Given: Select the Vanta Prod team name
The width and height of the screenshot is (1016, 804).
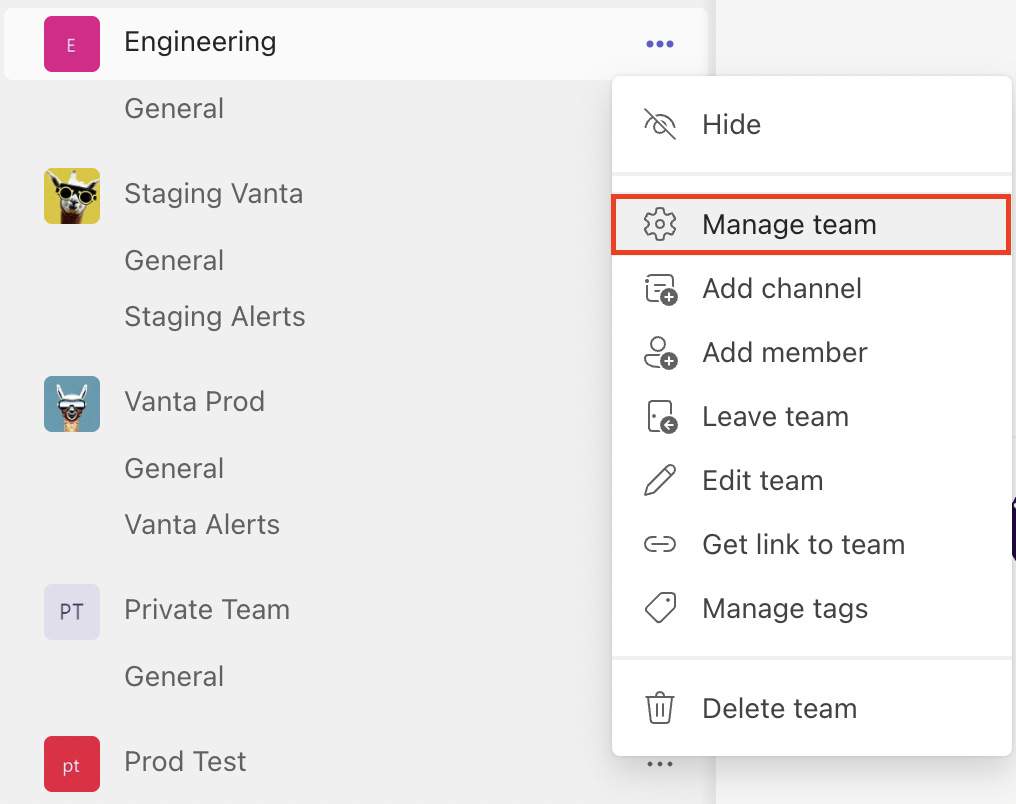Looking at the screenshot, I should 194,402.
